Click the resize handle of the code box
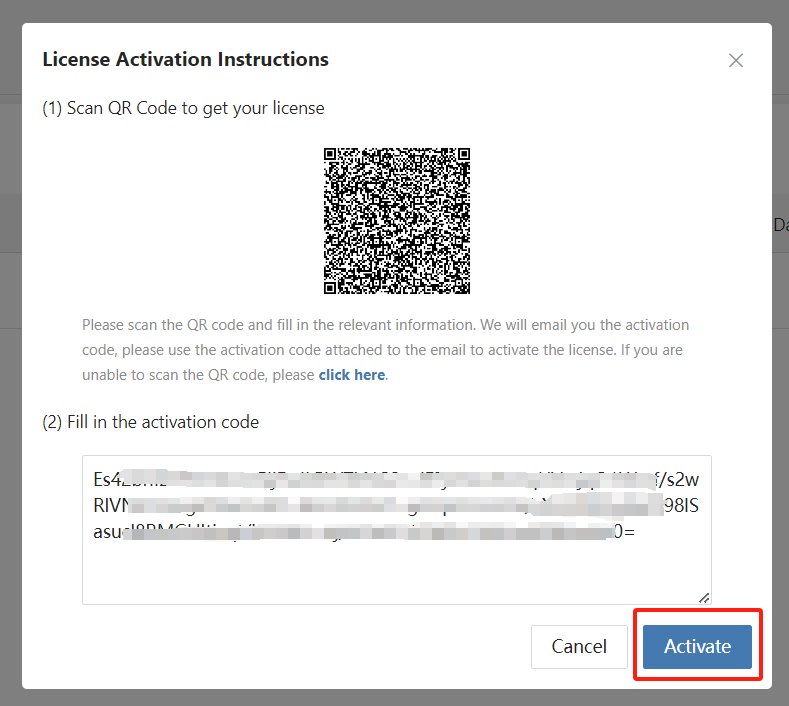The height and width of the screenshot is (706, 789). pos(704,598)
